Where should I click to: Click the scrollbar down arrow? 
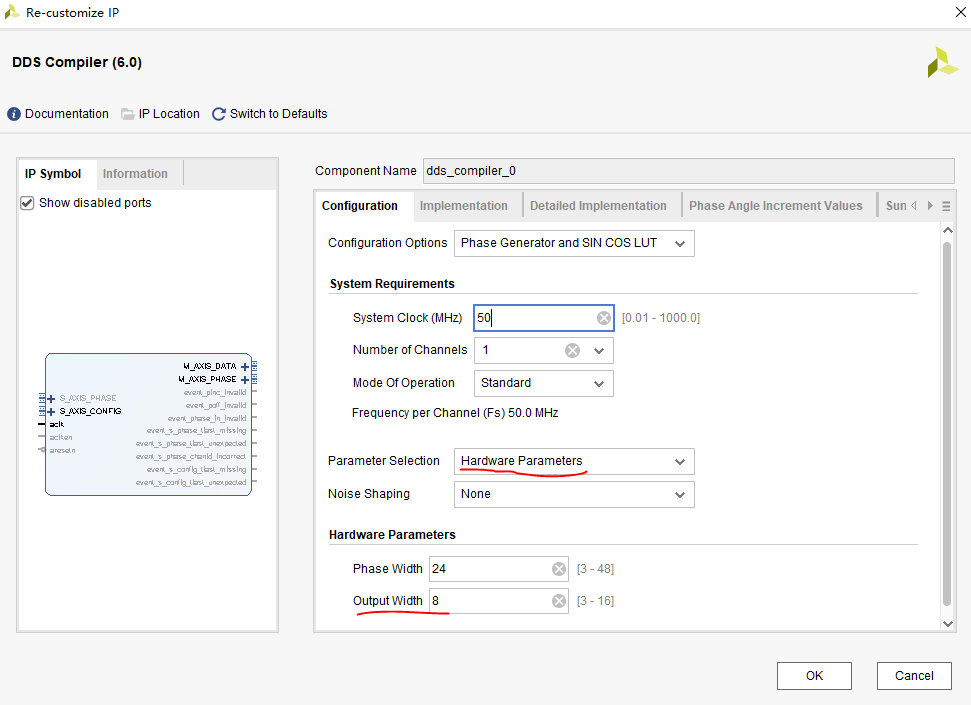tap(947, 624)
